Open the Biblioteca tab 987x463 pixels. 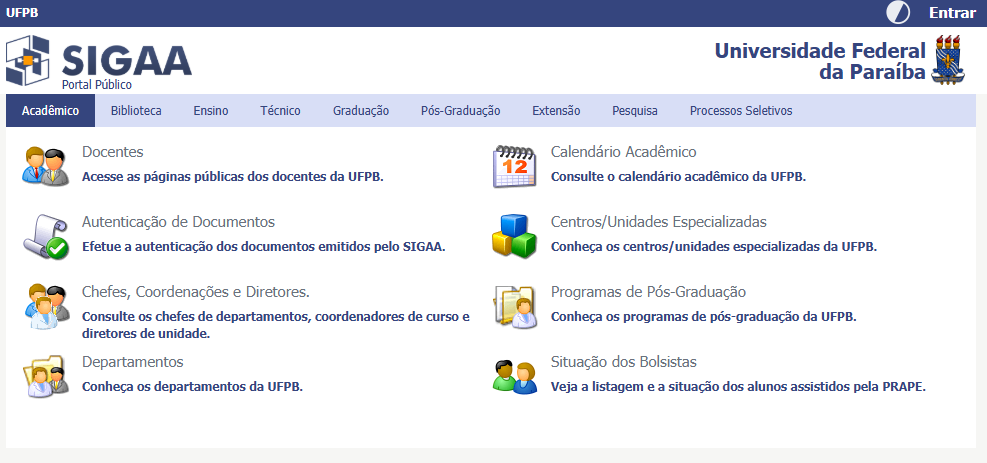click(136, 111)
